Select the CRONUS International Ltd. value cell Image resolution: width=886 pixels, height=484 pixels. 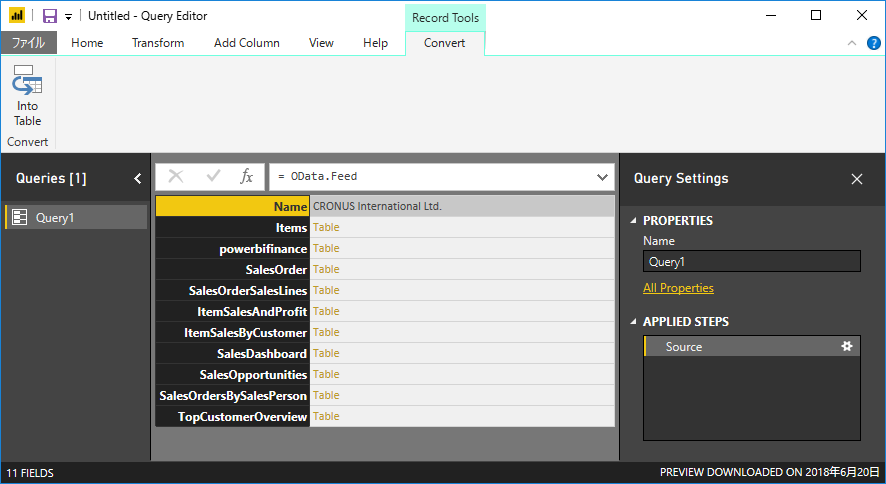[x=462, y=206]
